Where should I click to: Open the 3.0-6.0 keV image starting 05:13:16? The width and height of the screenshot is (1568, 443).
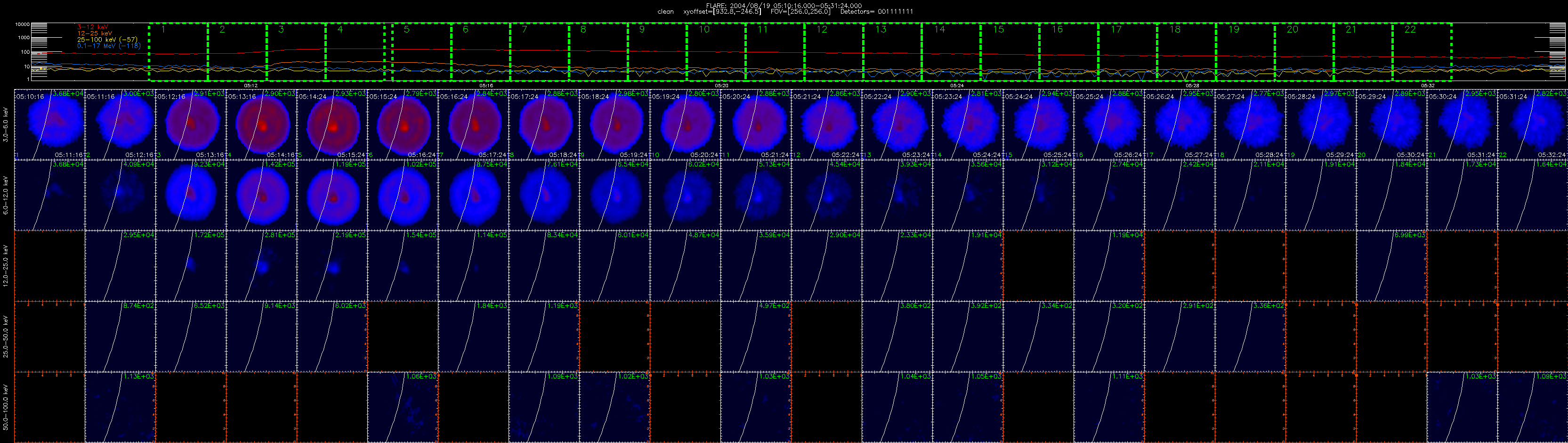click(x=262, y=124)
